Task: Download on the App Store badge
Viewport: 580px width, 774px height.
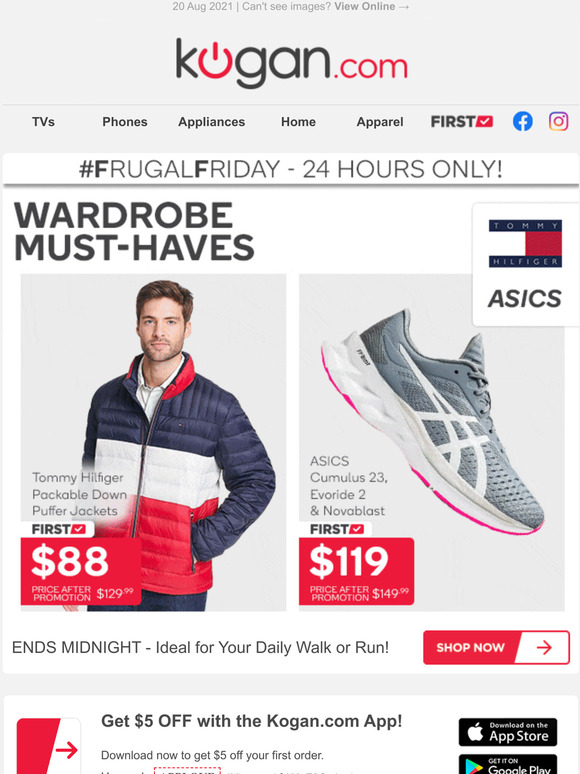Action: point(507,732)
